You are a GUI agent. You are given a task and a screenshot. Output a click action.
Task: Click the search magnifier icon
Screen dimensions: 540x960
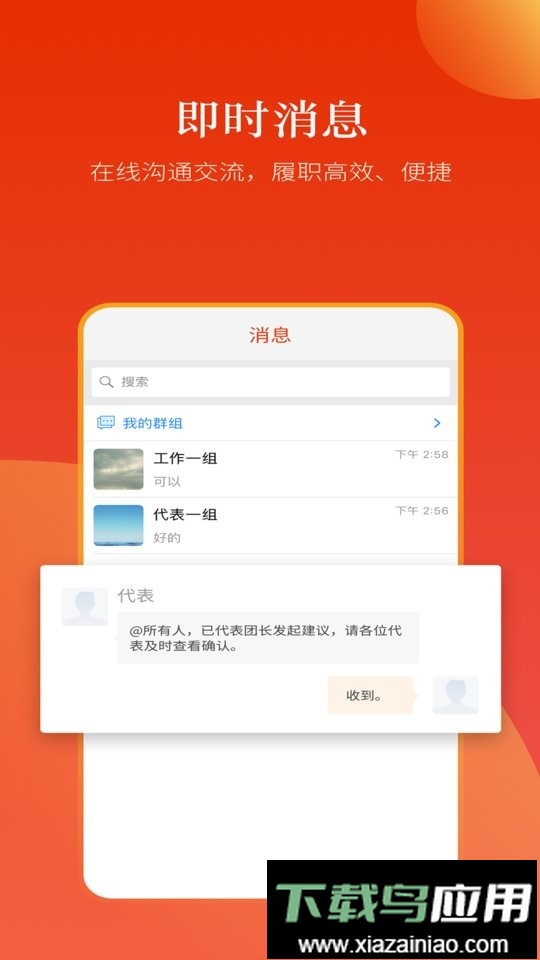click(107, 382)
